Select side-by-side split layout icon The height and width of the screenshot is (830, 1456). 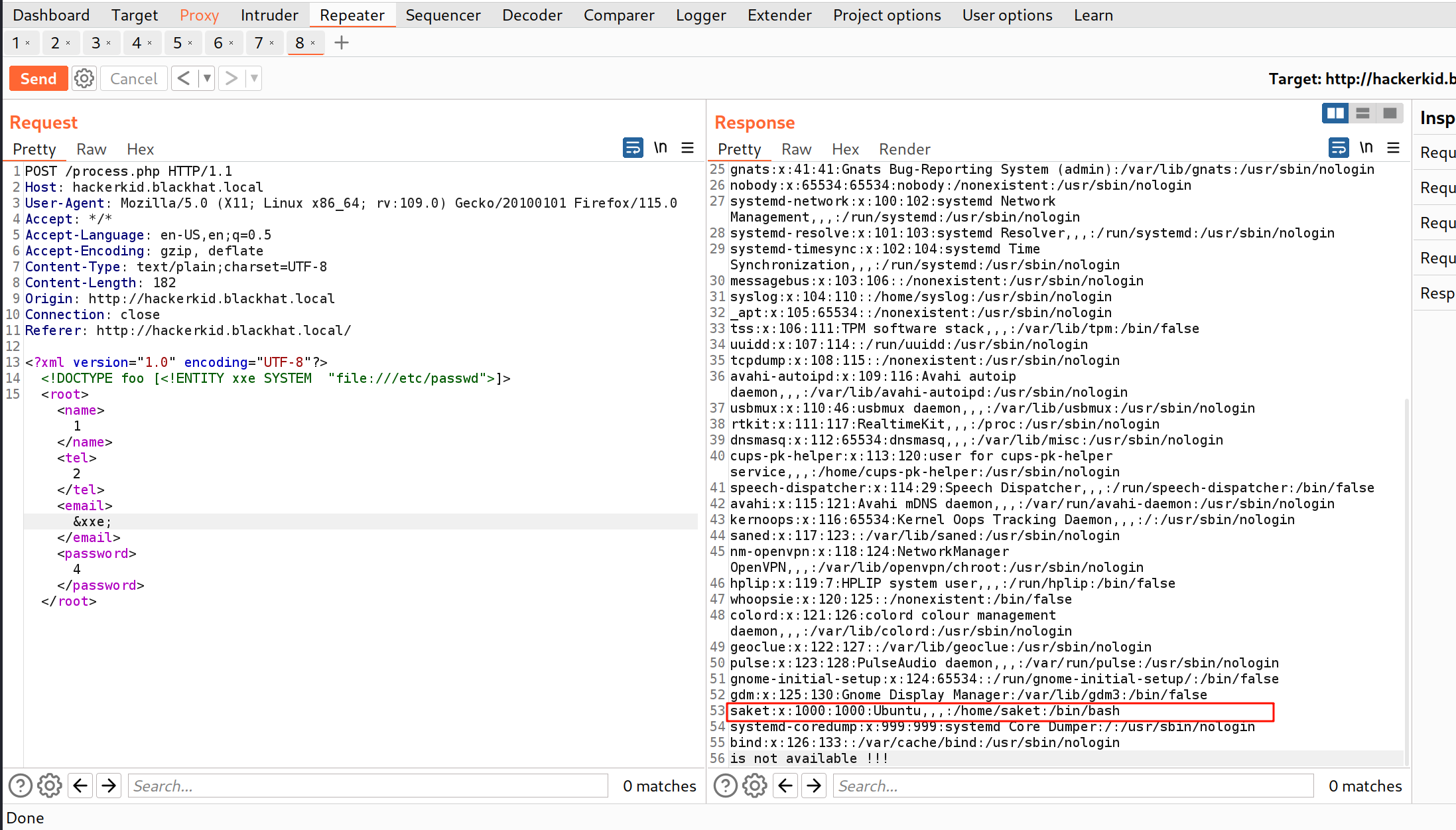coord(1335,113)
